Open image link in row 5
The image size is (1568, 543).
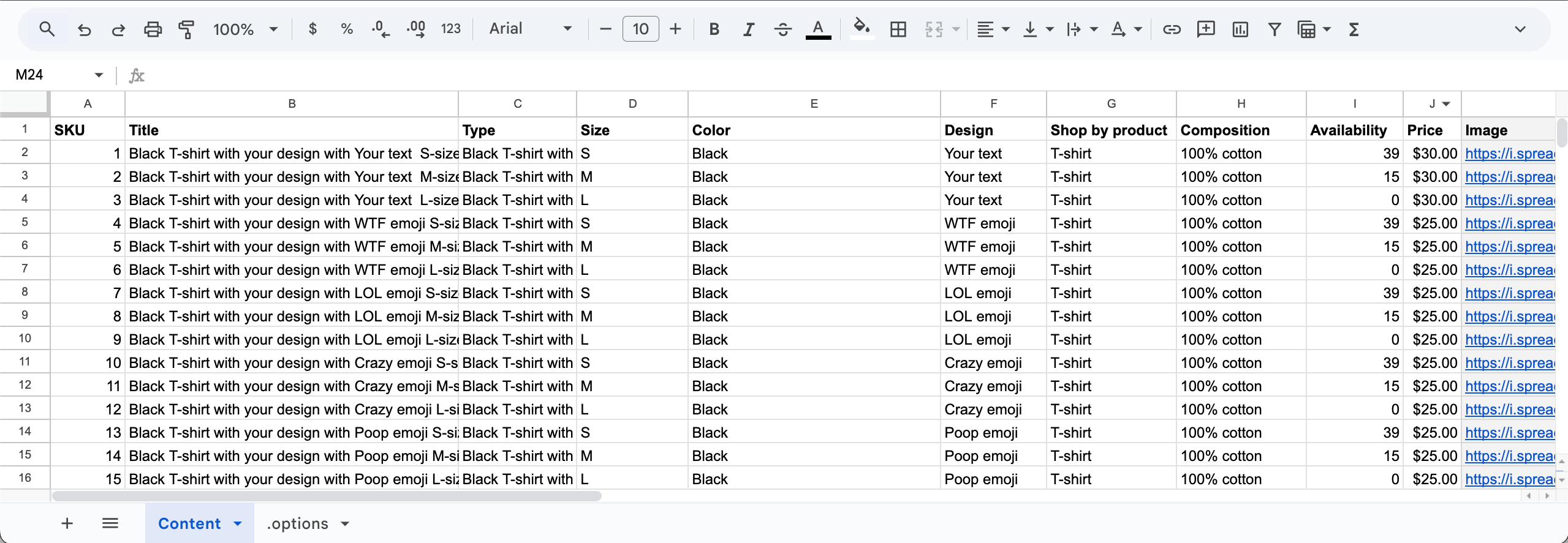tap(1510, 223)
